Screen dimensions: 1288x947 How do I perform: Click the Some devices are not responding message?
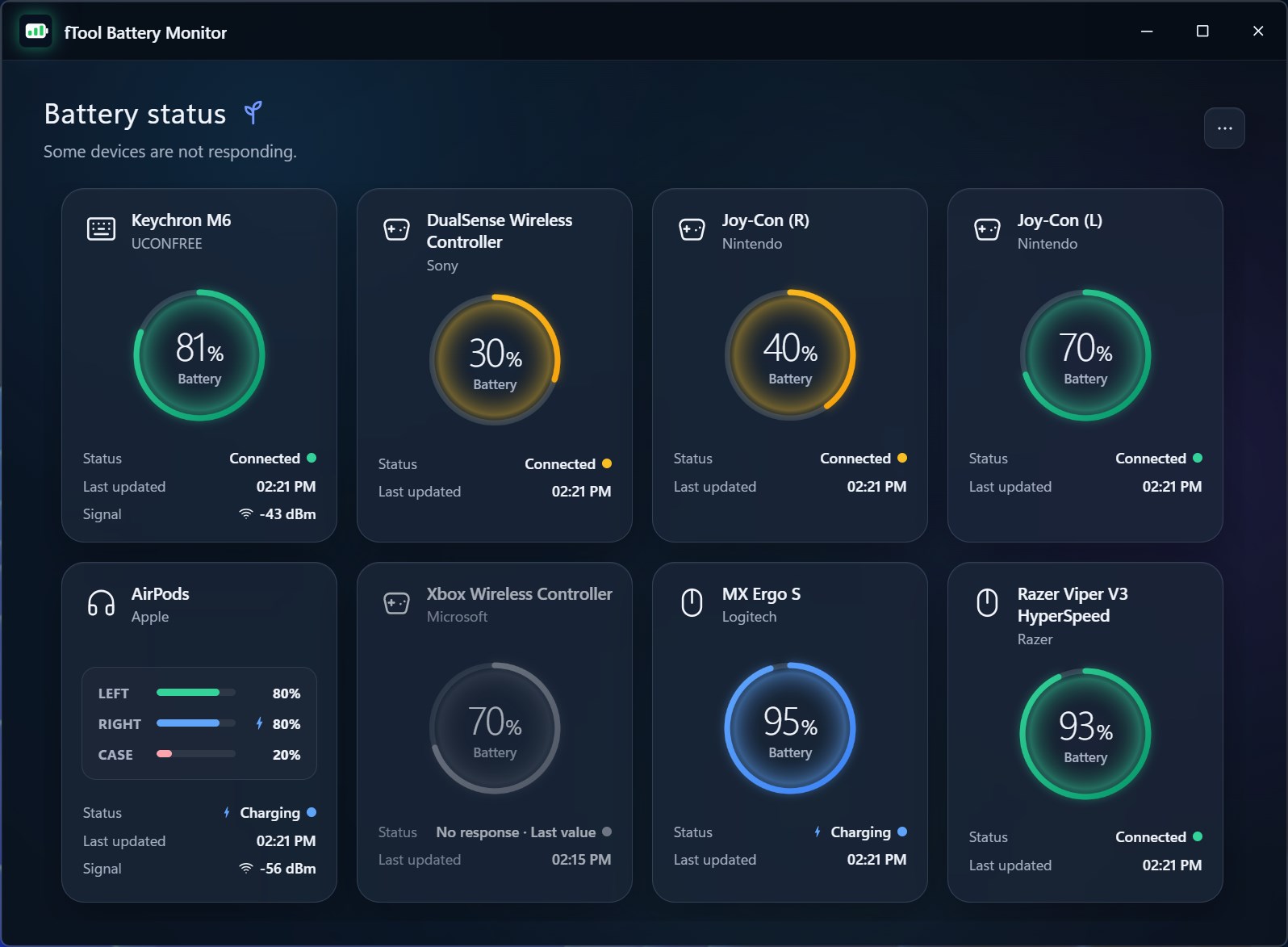(170, 152)
